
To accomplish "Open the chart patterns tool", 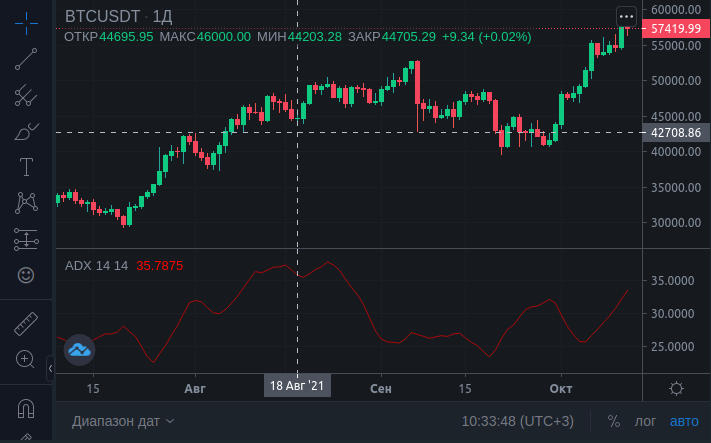I will click(x=26, y=202).
